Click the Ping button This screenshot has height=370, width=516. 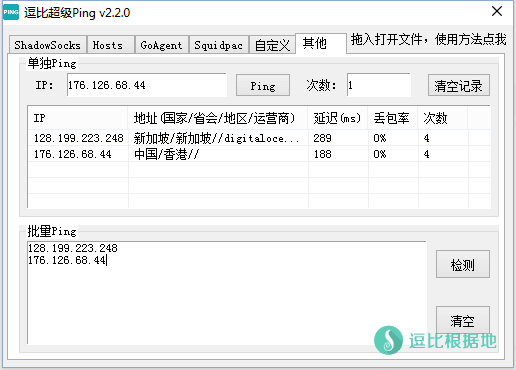pos(263,86)
